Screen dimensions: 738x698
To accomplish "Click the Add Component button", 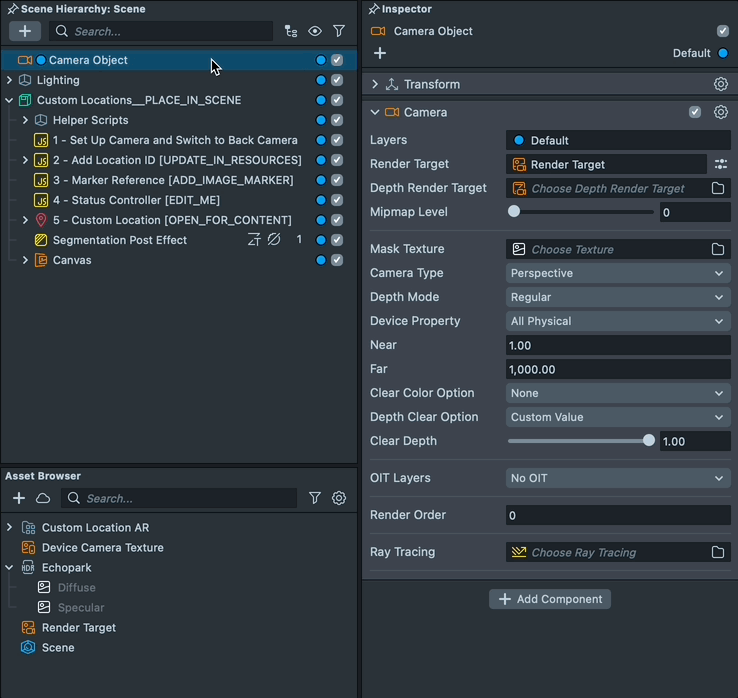I will [x=550, y=599].
